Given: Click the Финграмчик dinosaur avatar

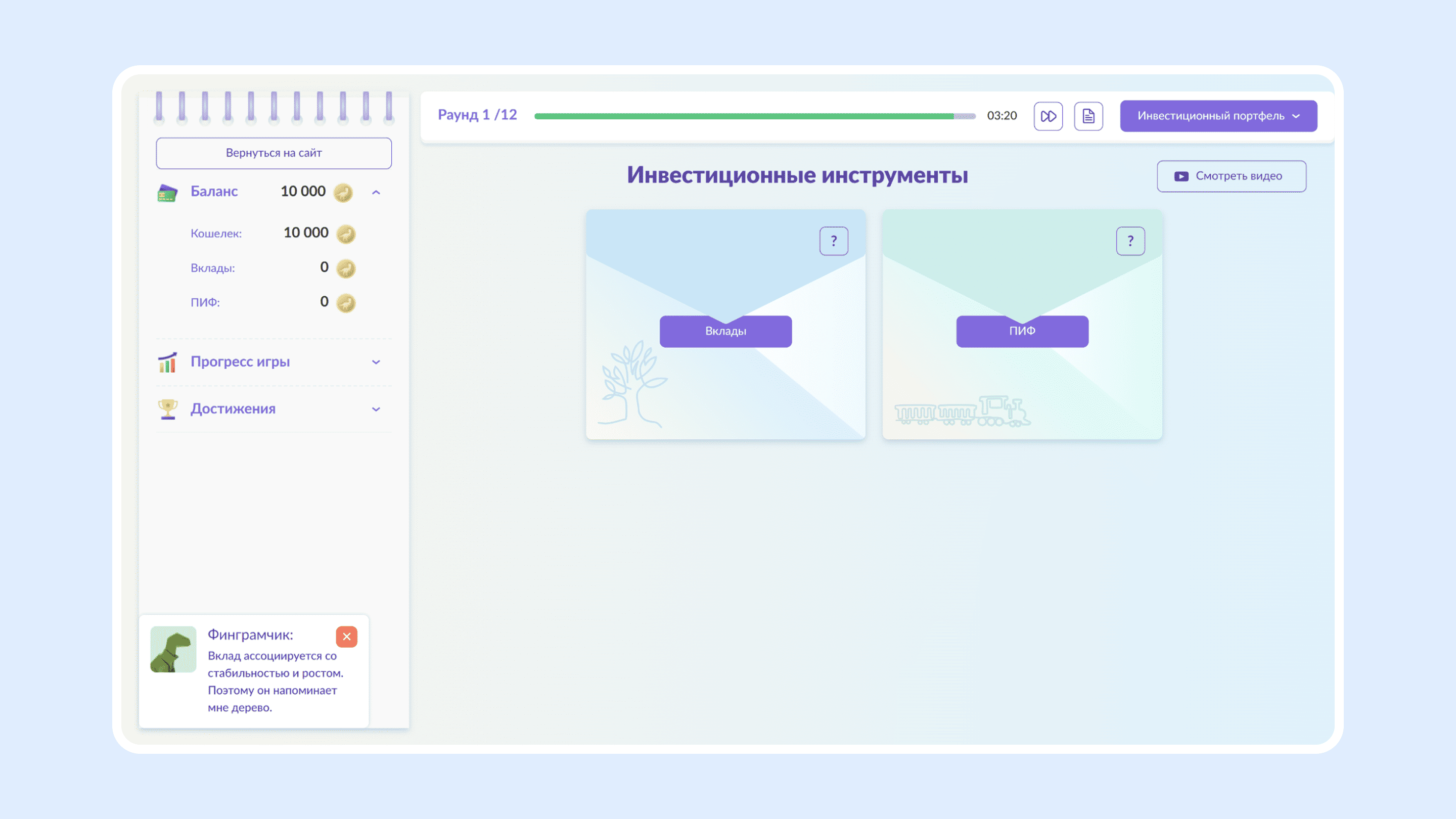Looking at the screenshot, I should coord(173,649).
